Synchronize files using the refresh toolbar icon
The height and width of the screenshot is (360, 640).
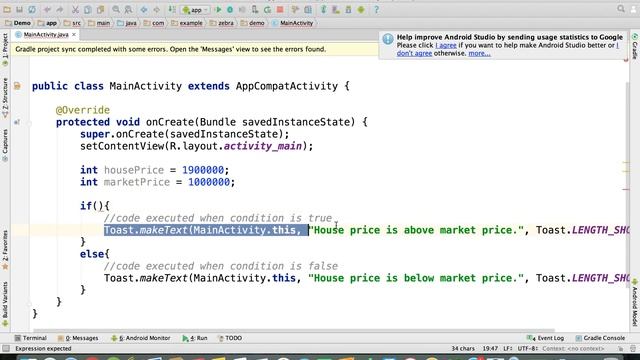click(32, 9)
